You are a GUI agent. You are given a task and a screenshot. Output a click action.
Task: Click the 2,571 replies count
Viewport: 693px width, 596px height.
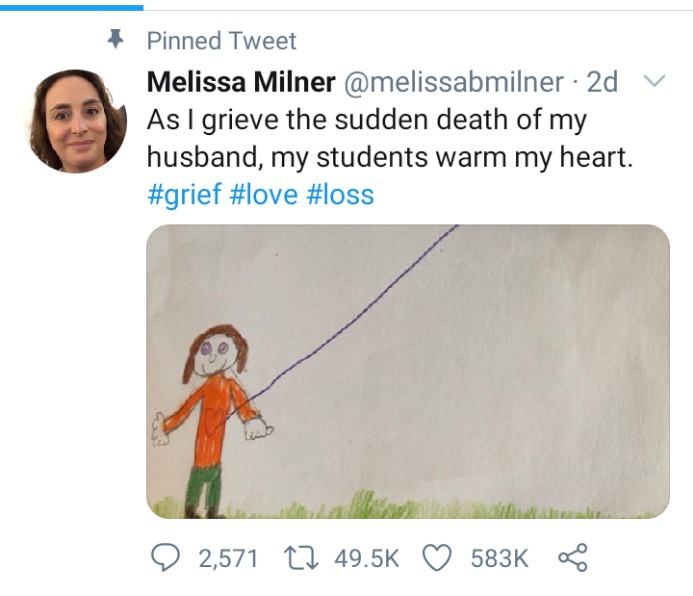[228, 558]
